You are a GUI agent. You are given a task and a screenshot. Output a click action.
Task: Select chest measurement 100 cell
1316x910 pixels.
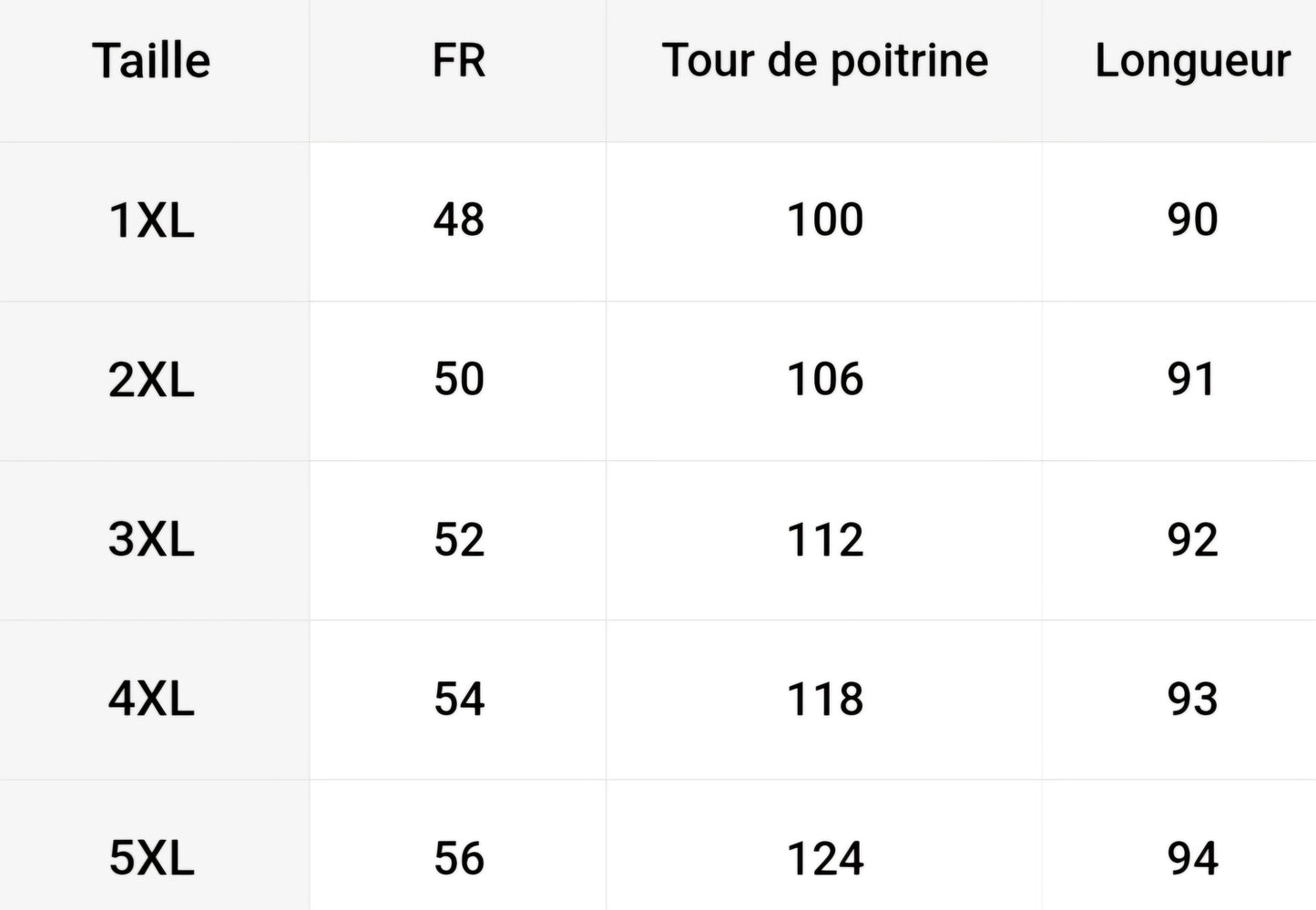tap(824, 220)
